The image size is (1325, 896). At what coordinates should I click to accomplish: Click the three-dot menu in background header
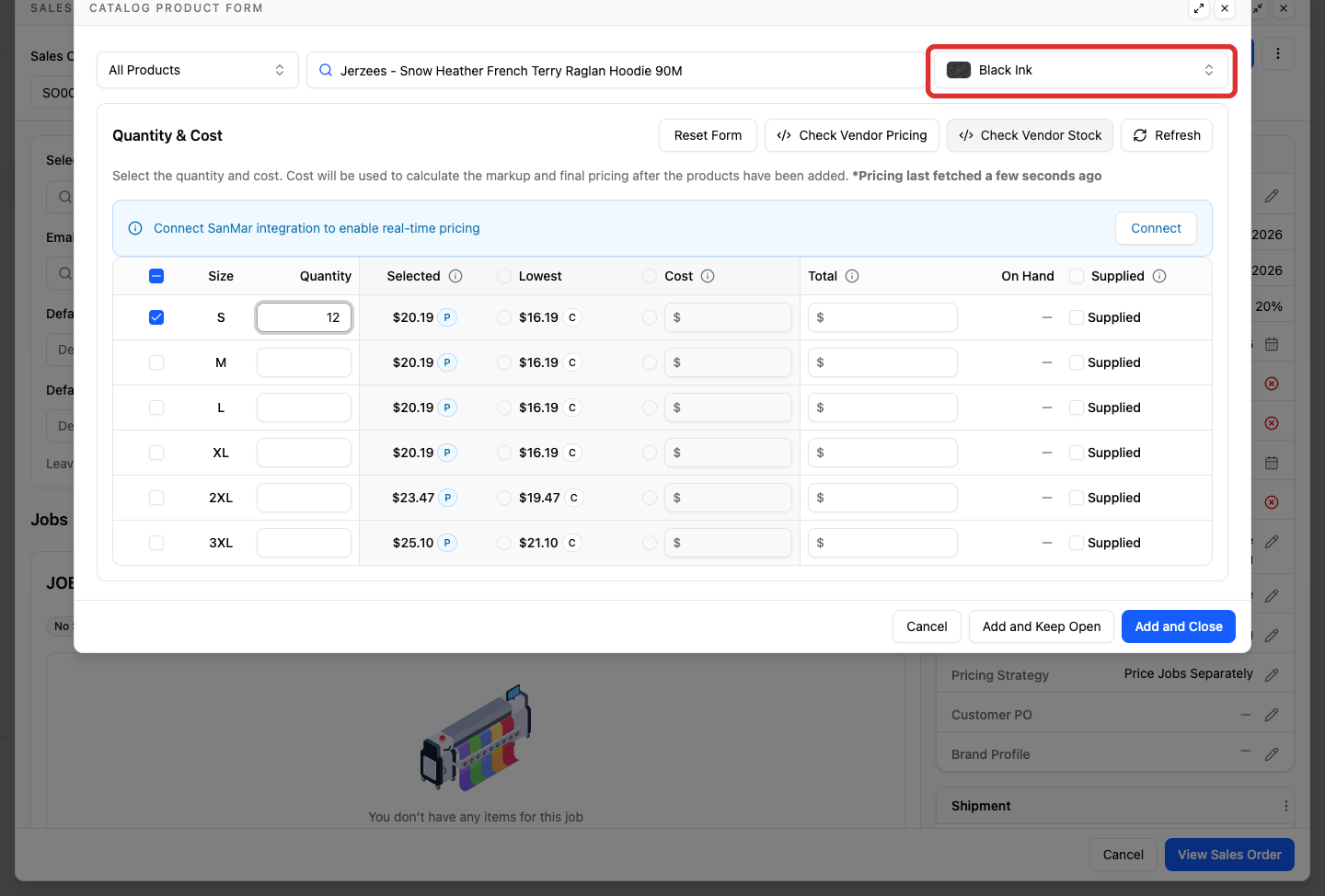(x=1278, y=53)
